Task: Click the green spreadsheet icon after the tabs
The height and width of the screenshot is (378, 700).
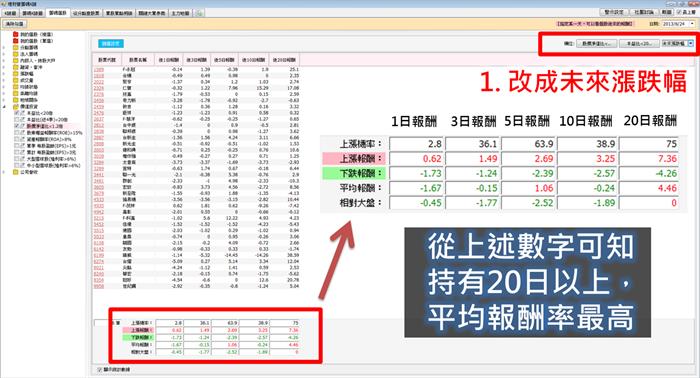Action: [x=199, y=13]
